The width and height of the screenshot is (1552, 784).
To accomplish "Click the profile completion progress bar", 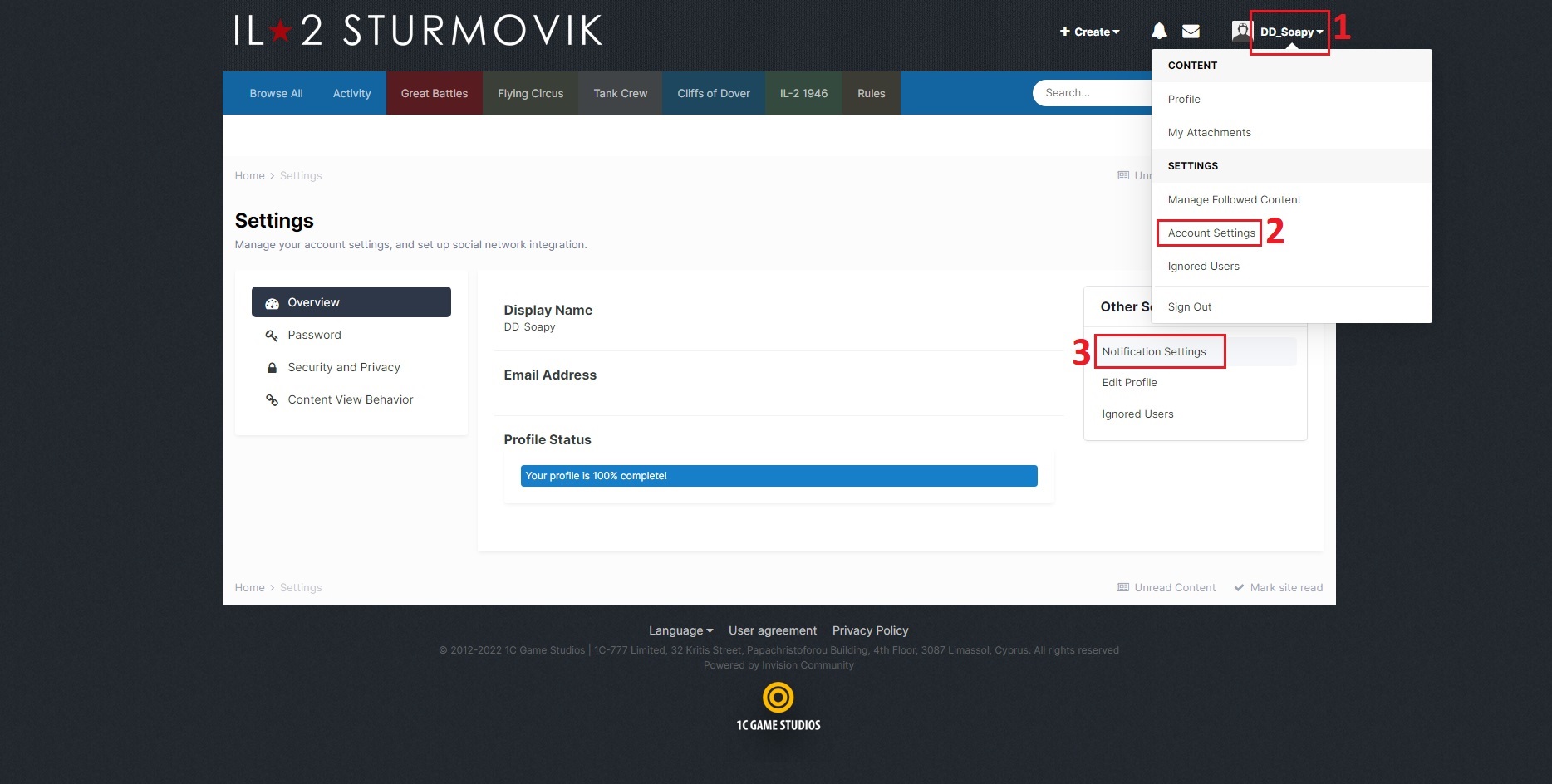I will [x=778, y=476].
